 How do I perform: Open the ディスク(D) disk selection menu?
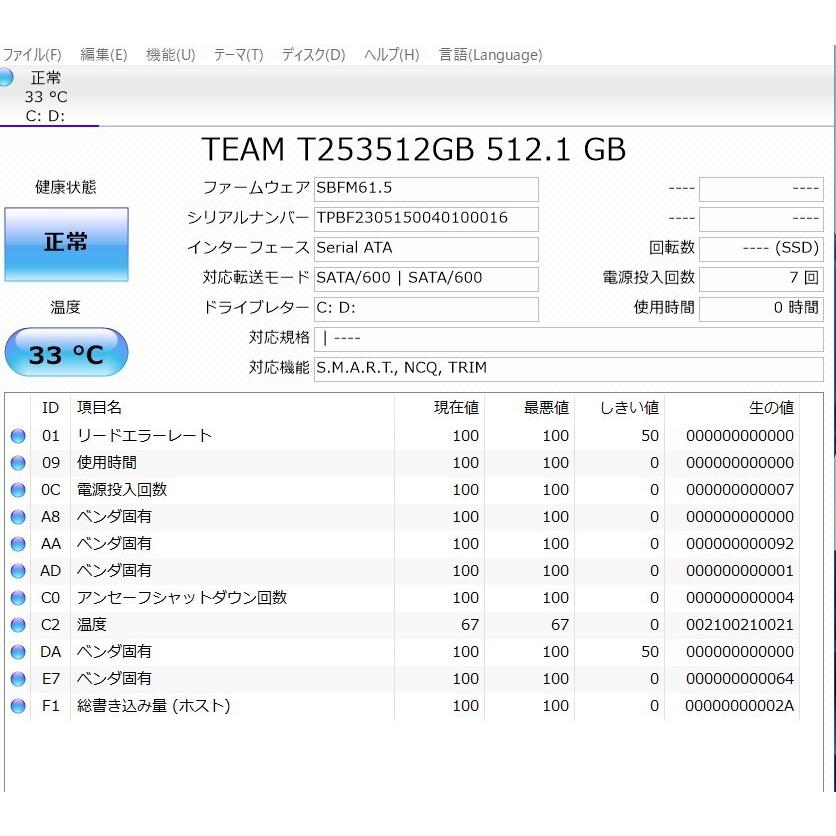pos(312,55)
